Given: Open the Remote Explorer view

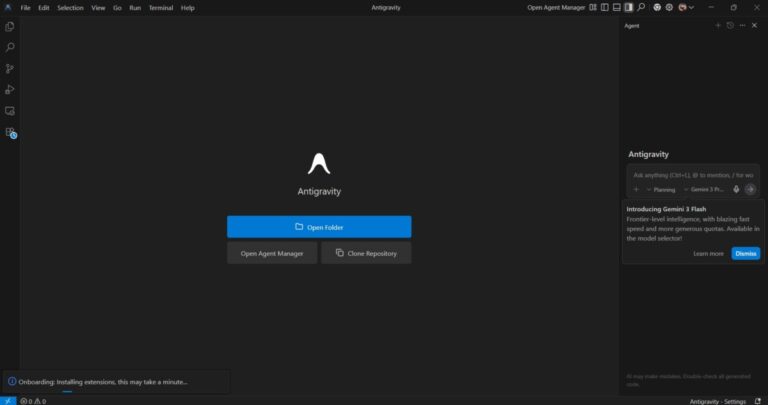Looking at the screenshot, I should pyautogui.click(x=10, y=111).
